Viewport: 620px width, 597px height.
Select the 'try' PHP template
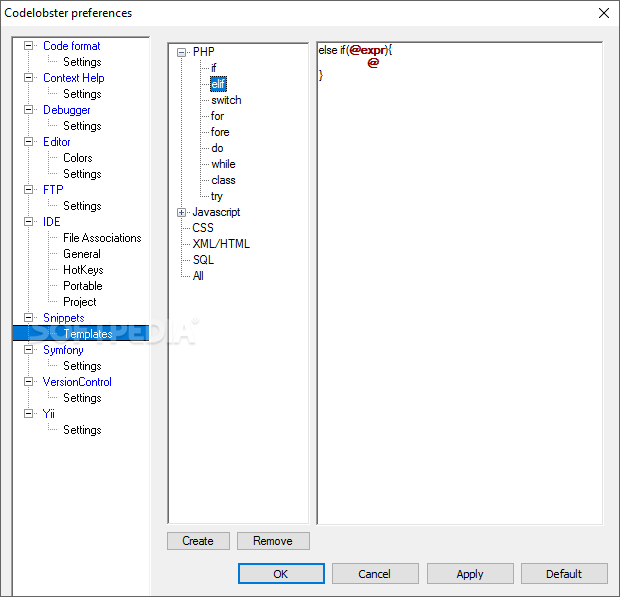[217, 196]
